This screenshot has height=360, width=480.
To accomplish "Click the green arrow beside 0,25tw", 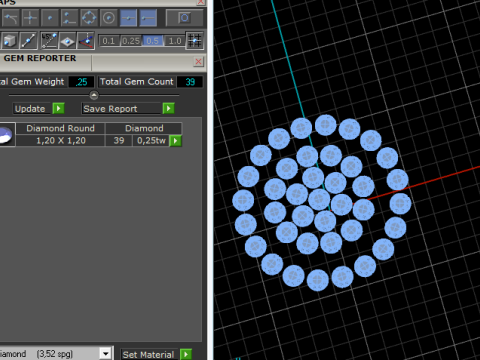I will (x=176, y=141).
